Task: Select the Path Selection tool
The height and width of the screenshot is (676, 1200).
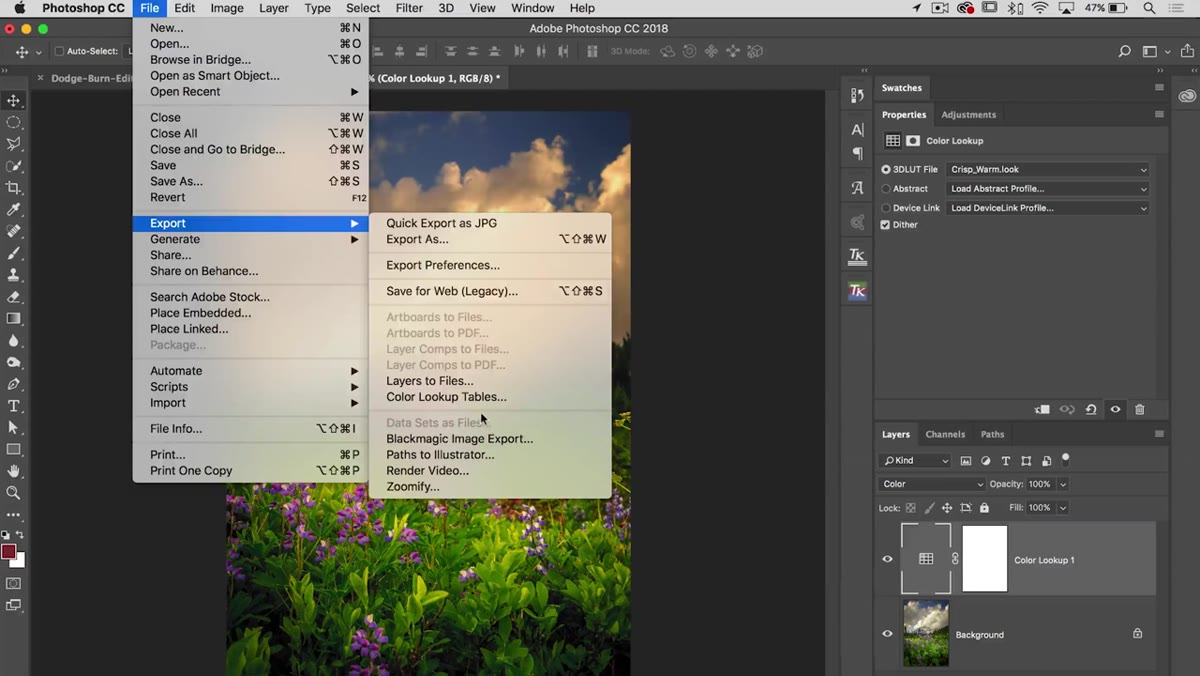Action: coord(14,428)
